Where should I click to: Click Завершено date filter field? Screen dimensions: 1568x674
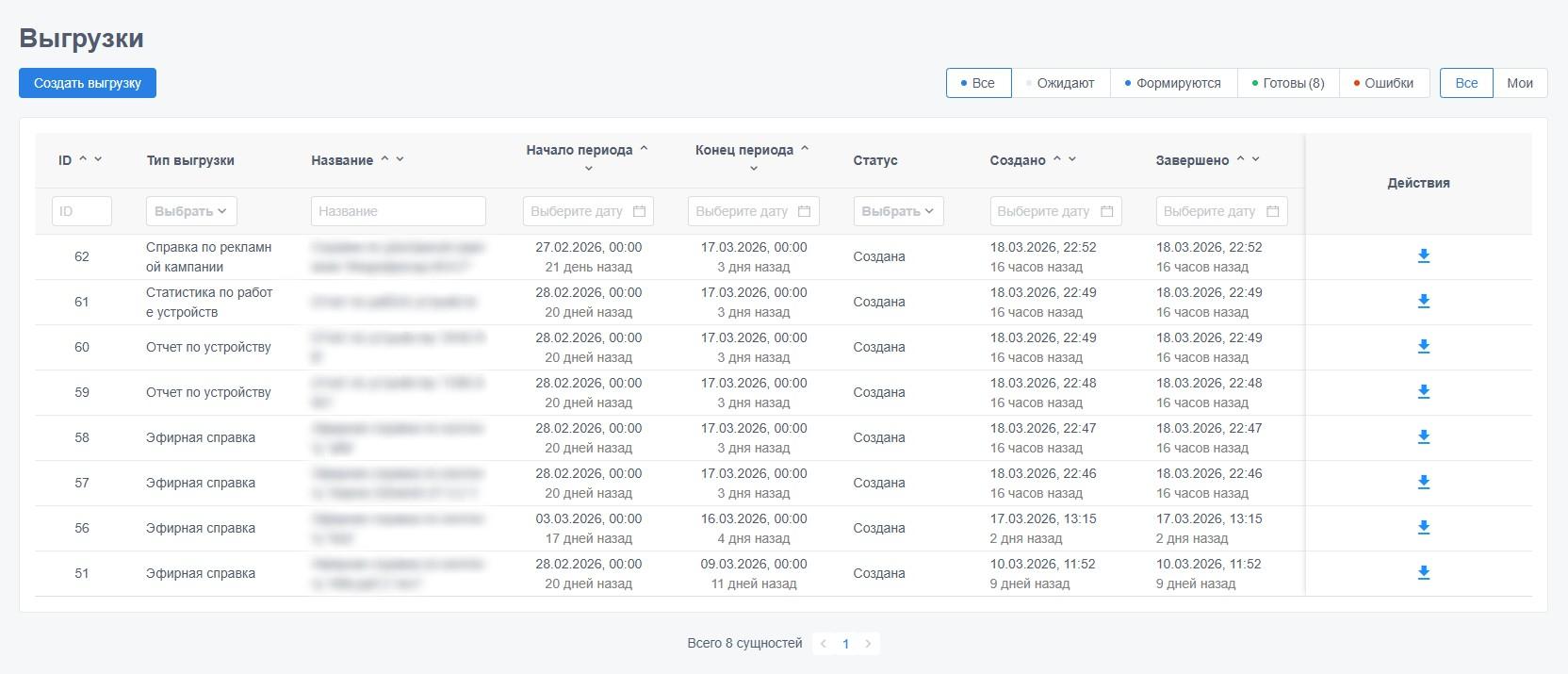point(1222,211)
